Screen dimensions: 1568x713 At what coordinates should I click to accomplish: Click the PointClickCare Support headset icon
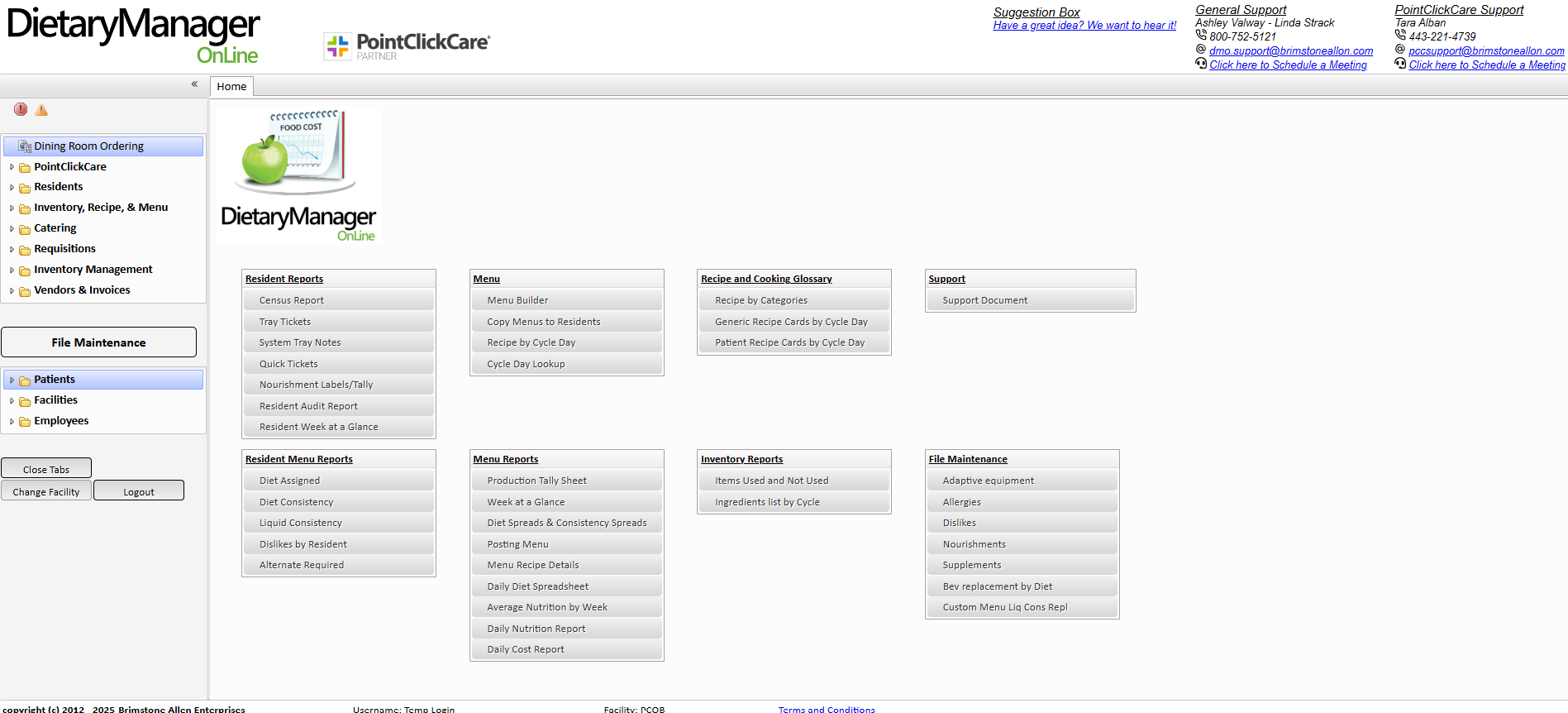tap(1400, 64)
